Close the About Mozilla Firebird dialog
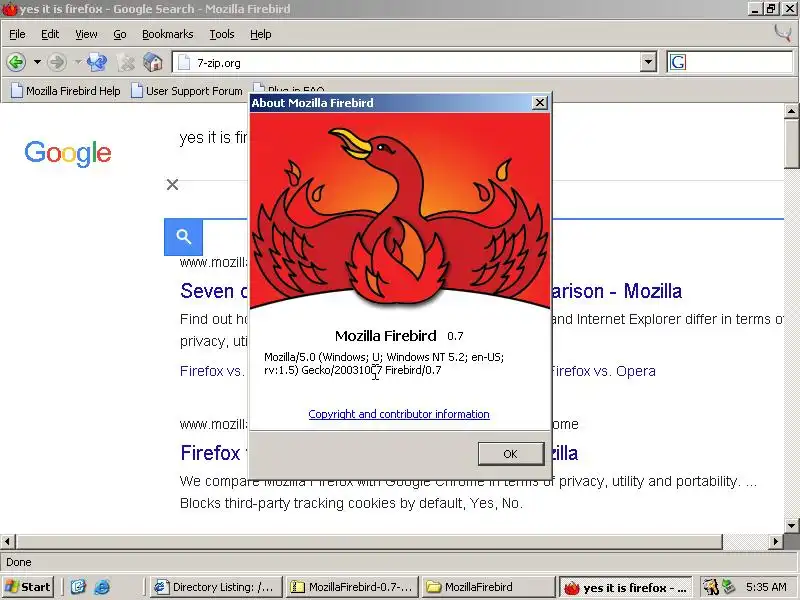This screenshot has width=800, height=600. [x=539, y=103]
